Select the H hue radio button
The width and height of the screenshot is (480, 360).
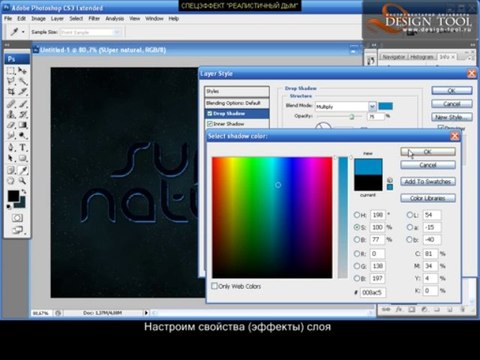(x=357, y=215)
